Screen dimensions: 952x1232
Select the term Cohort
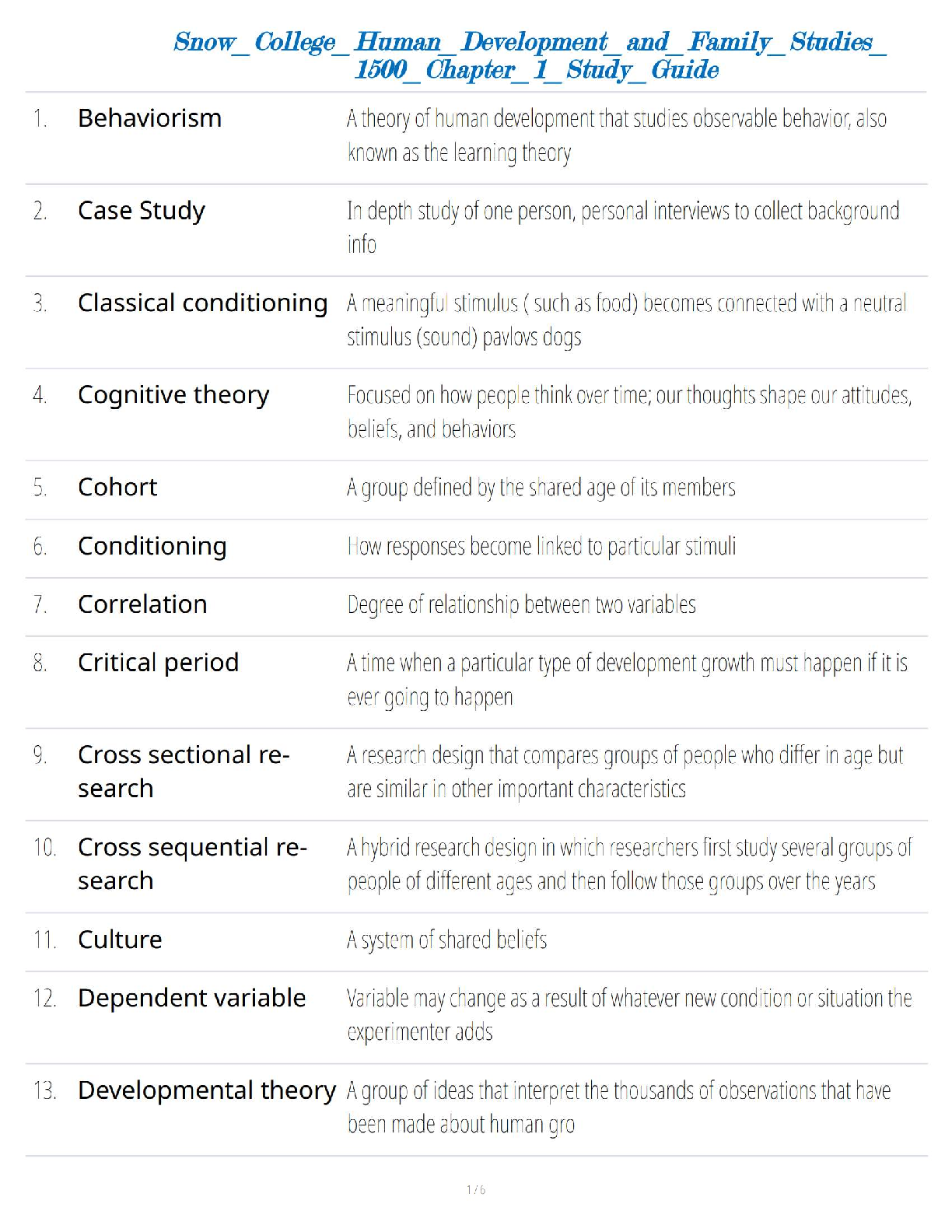tap(117, 487)
